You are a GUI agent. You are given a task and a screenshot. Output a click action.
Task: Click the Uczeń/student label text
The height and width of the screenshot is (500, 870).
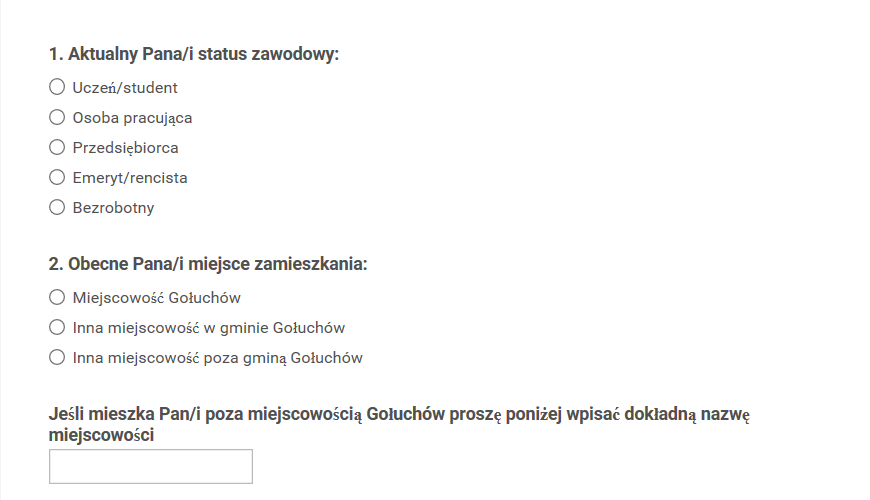pos(125,88)
